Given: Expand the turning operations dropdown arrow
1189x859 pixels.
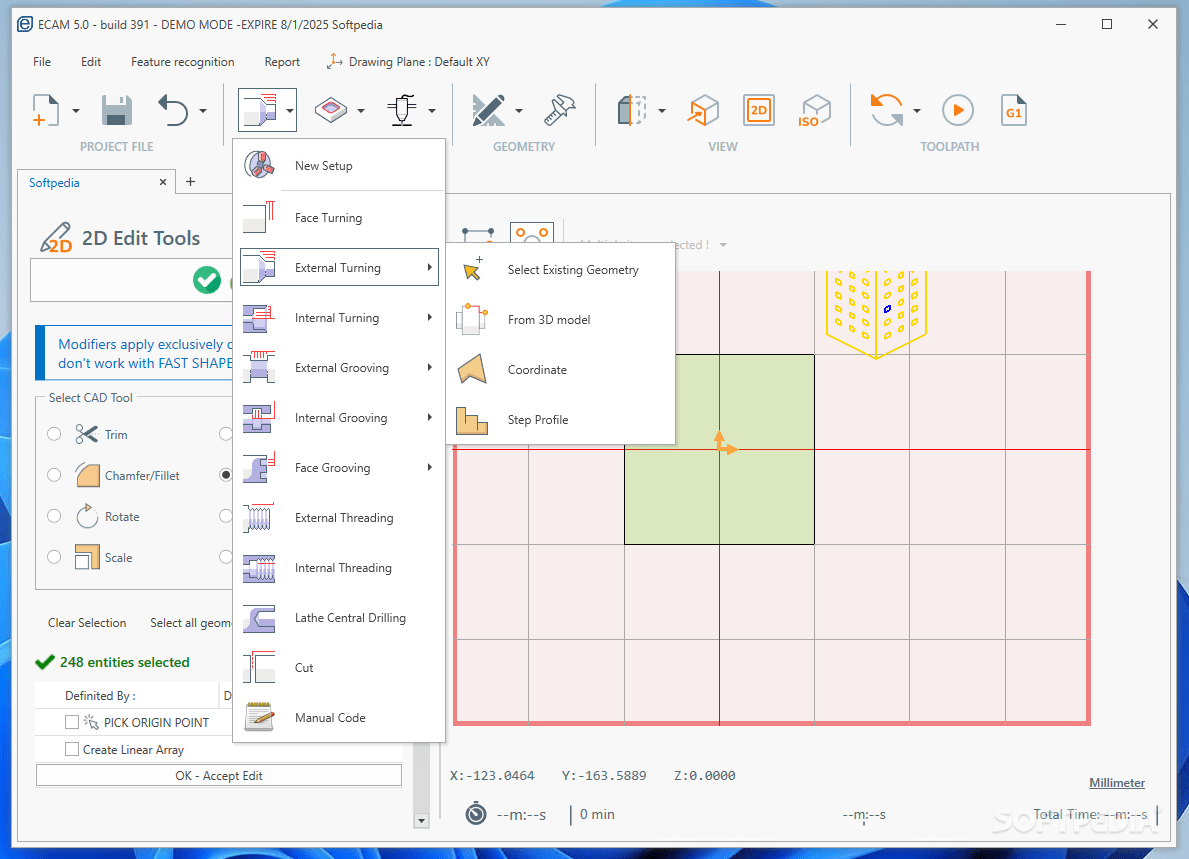Looking at the screenshot, I should (290, 111).
